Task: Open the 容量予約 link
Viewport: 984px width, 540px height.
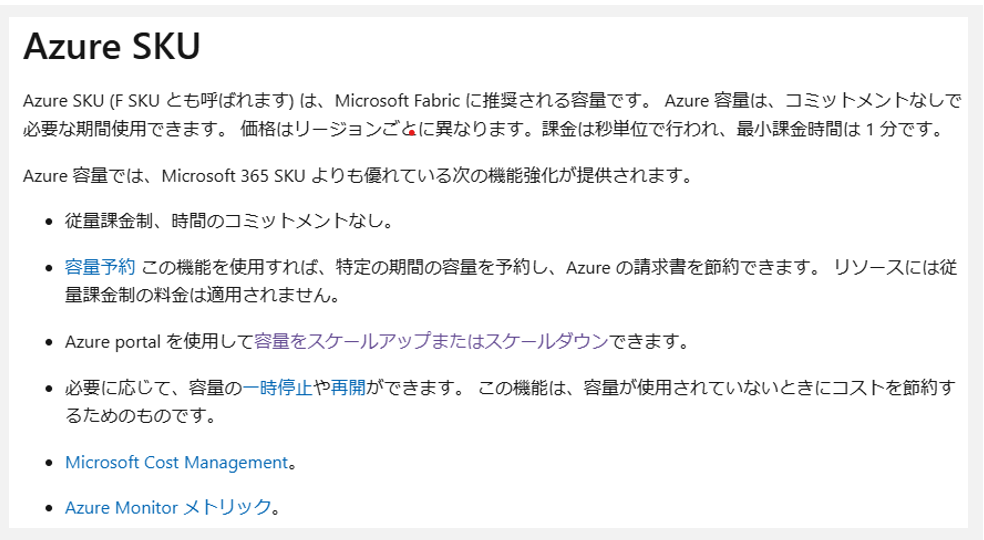Action: click(100, 267)
